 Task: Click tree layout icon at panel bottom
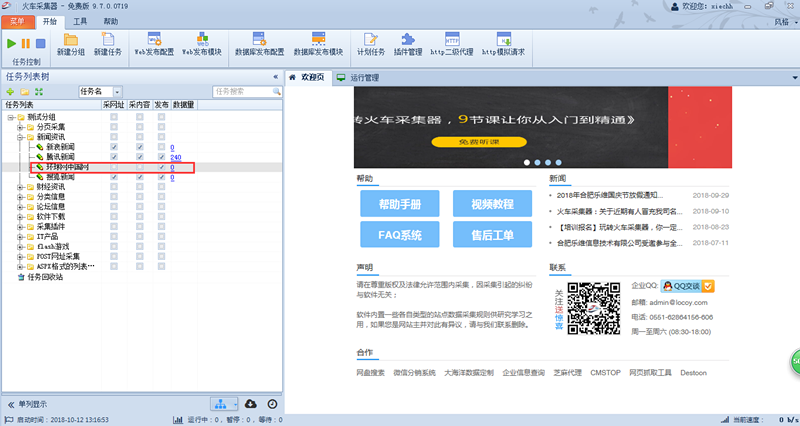point(220,404)
